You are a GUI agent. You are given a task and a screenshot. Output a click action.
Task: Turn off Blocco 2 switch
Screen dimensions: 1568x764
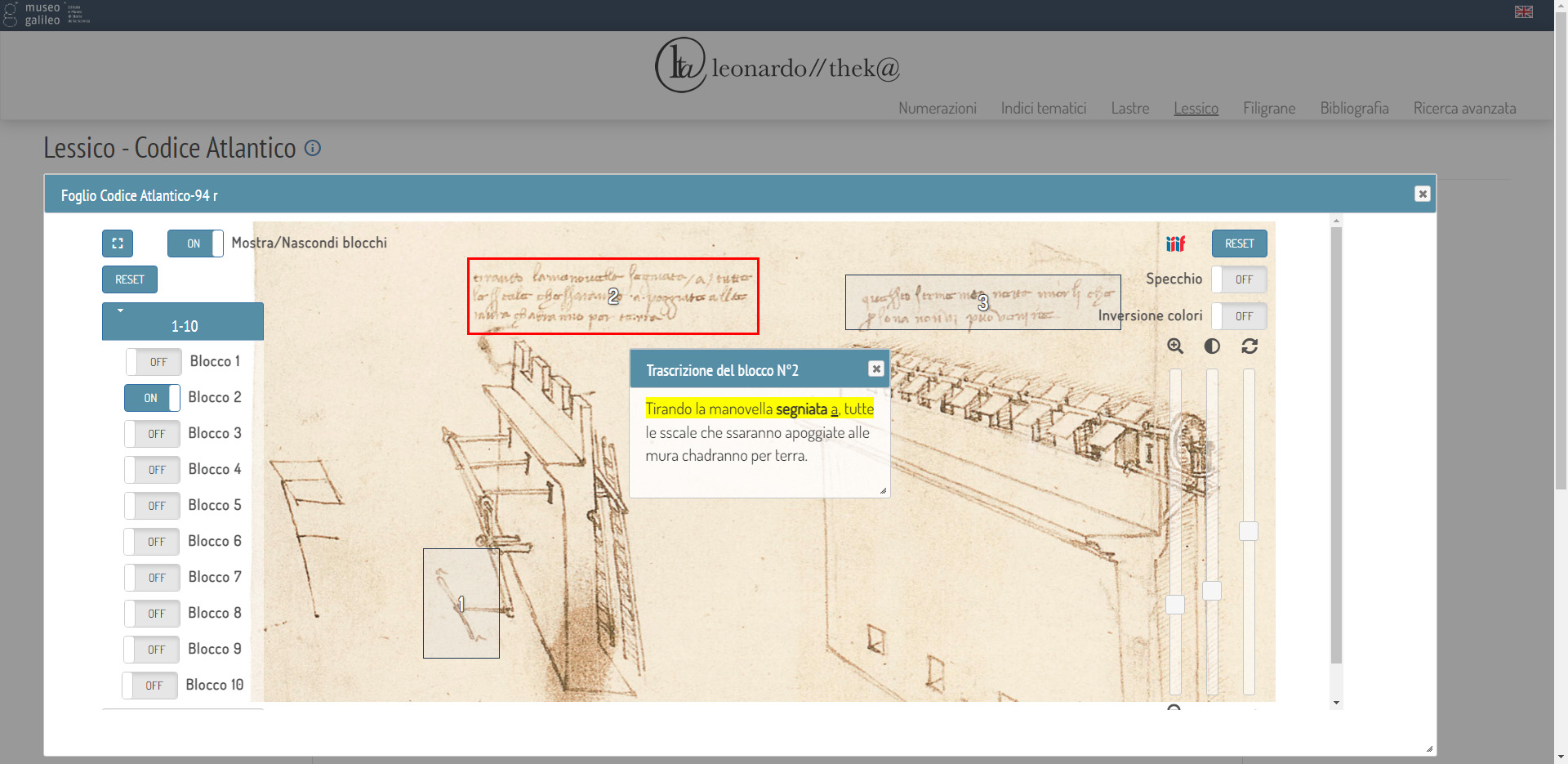[152, 398]
